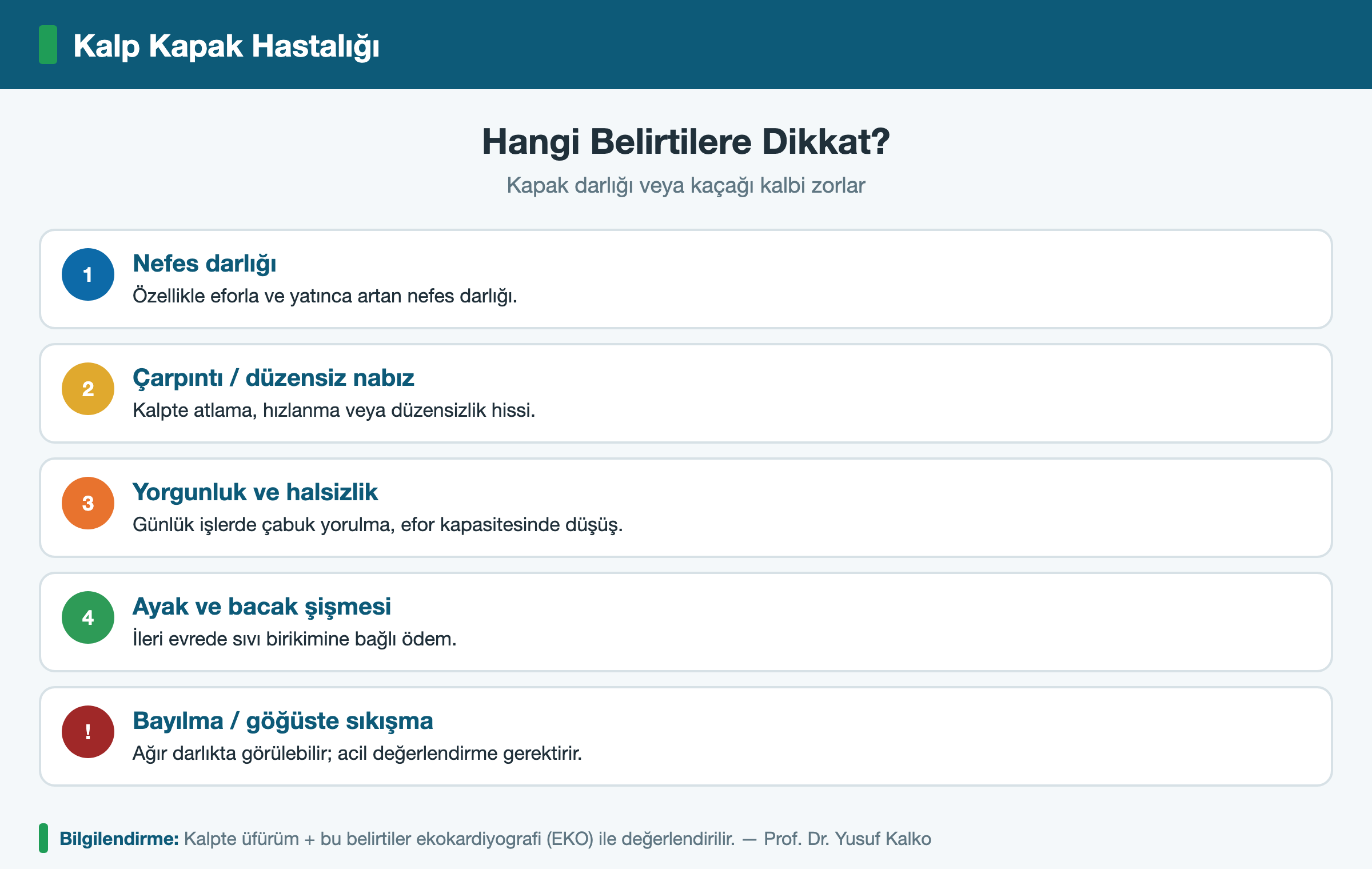Click the blue number 1 circle icon

click(x=88, y=274)
